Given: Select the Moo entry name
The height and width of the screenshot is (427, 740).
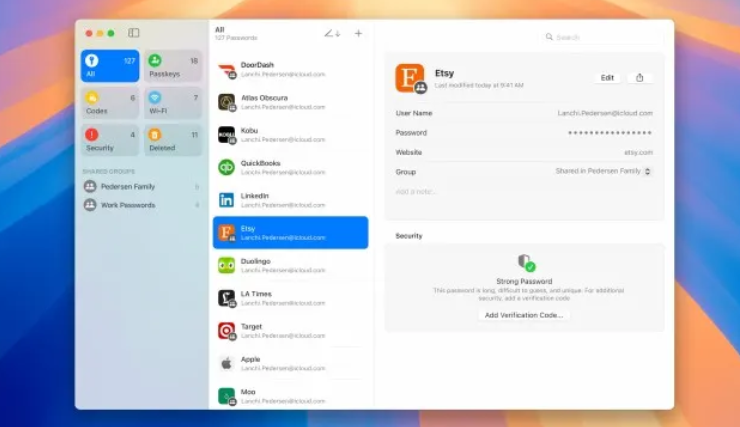Looking at the screenshot, I should click(x=248, y=392).
